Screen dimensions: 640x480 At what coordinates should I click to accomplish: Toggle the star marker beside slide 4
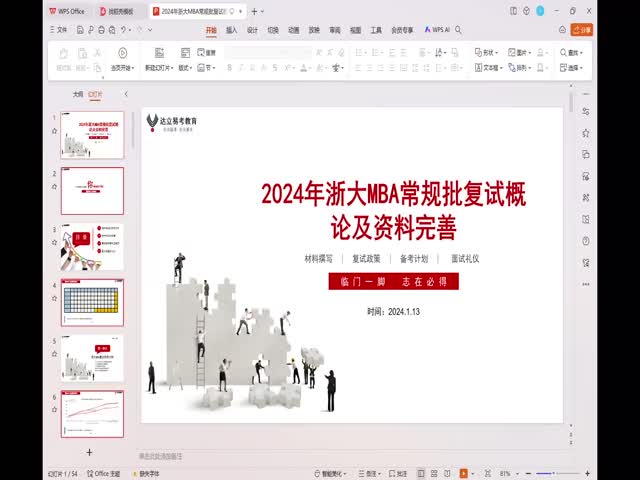point(54,298)
